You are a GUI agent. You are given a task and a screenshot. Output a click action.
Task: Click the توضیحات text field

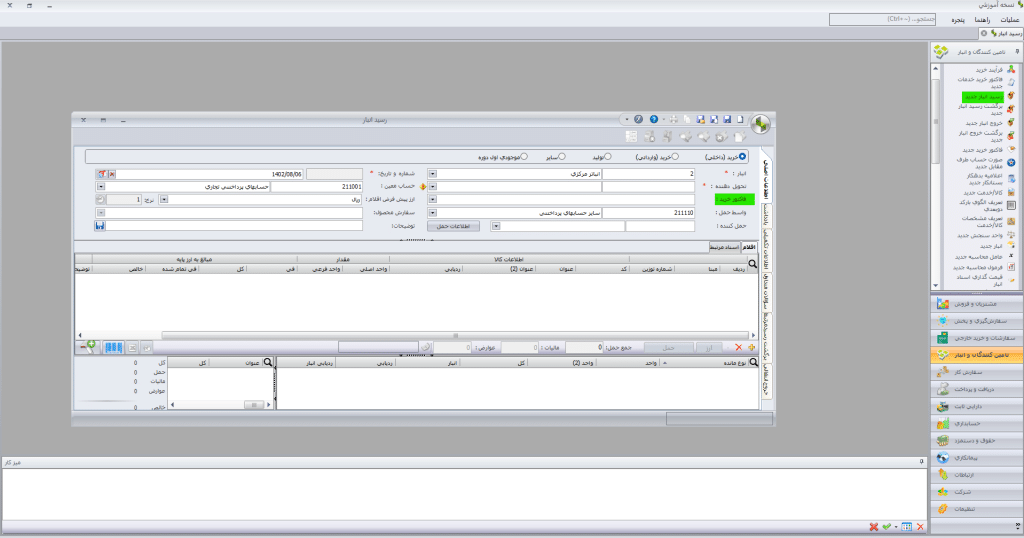[234, 226]
